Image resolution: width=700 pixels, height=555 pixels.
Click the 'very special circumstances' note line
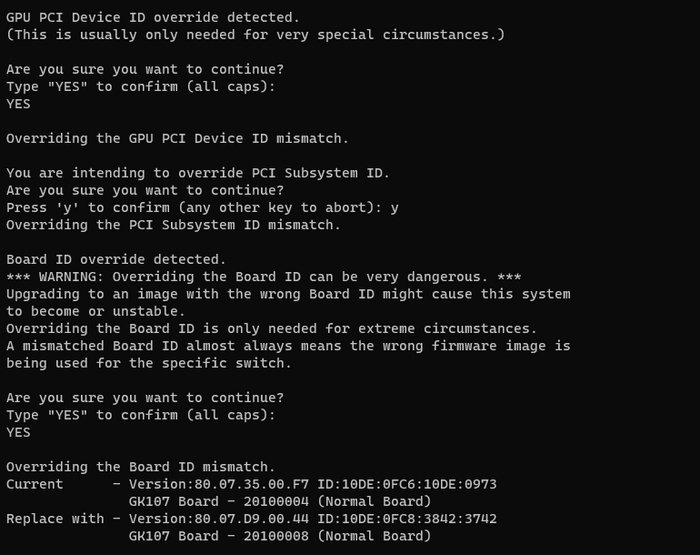click(x=255, y=35)
